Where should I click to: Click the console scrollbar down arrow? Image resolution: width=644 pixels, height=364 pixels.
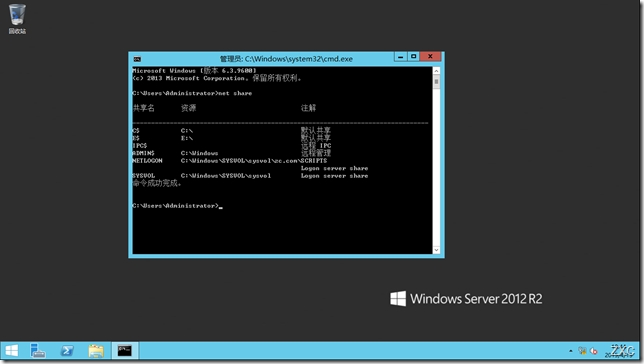point(436,250)
